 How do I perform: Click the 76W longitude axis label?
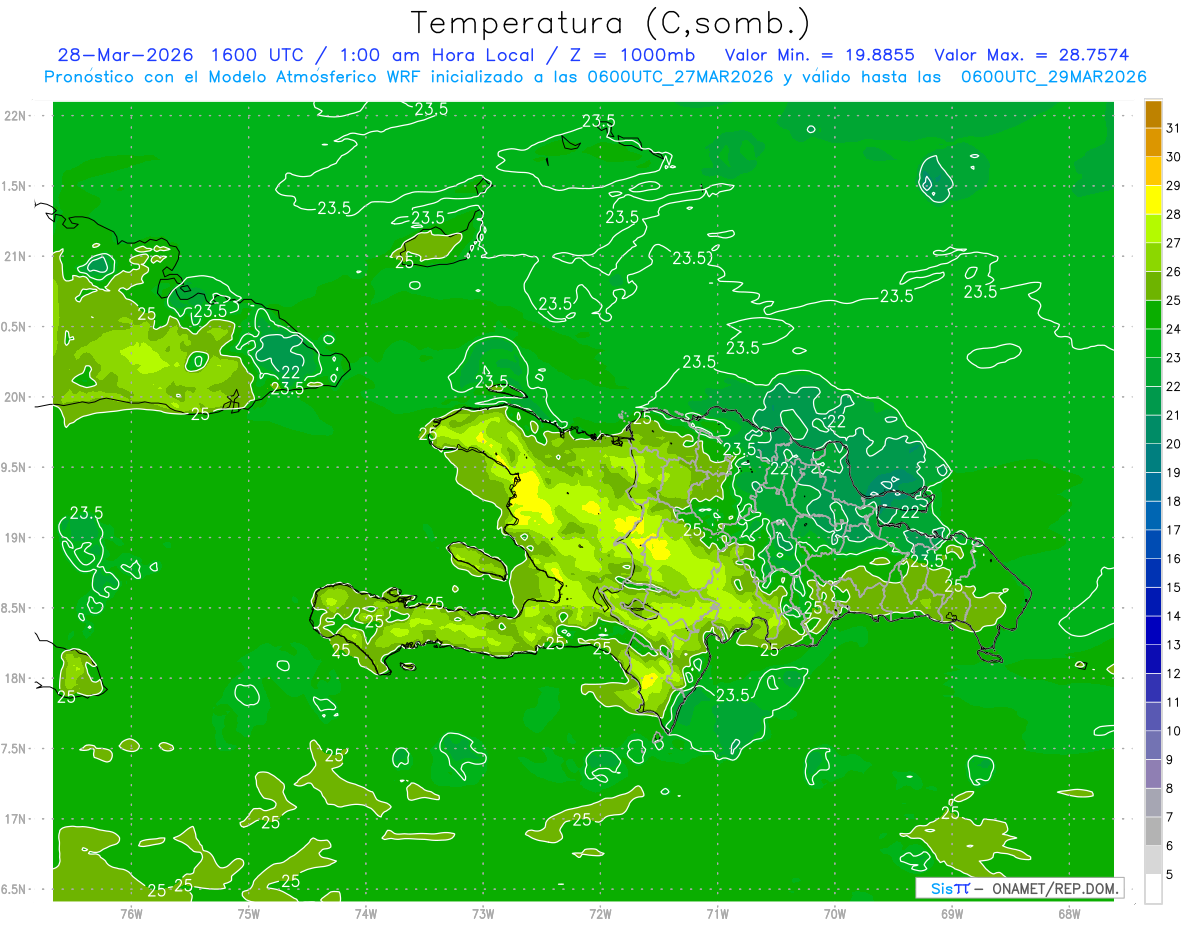tap(131, 913)
